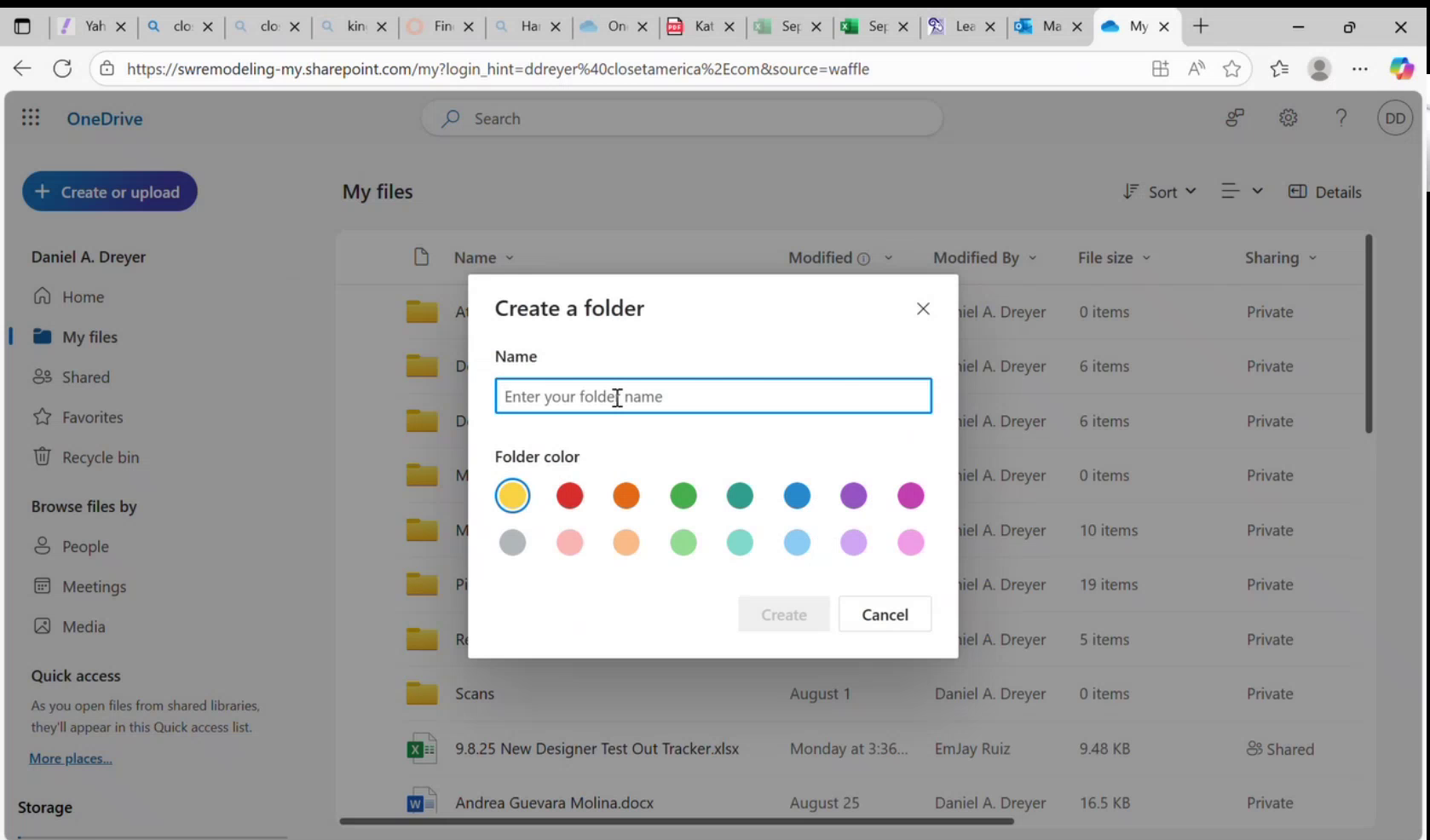
Task: Open the Media section in the sidebar
Action: point(82,626)
